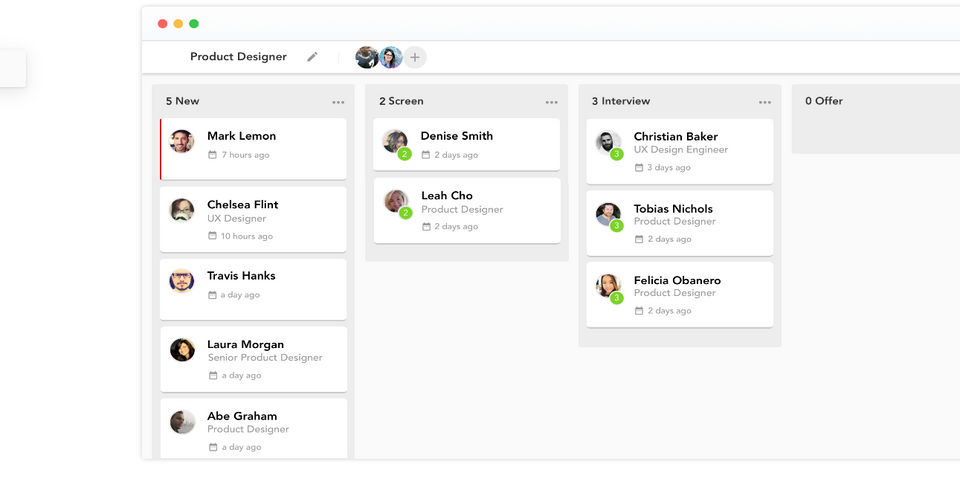Add a team member with the plus button
The width and height of the screenshot is (960, 493).
tap(414, 58)
